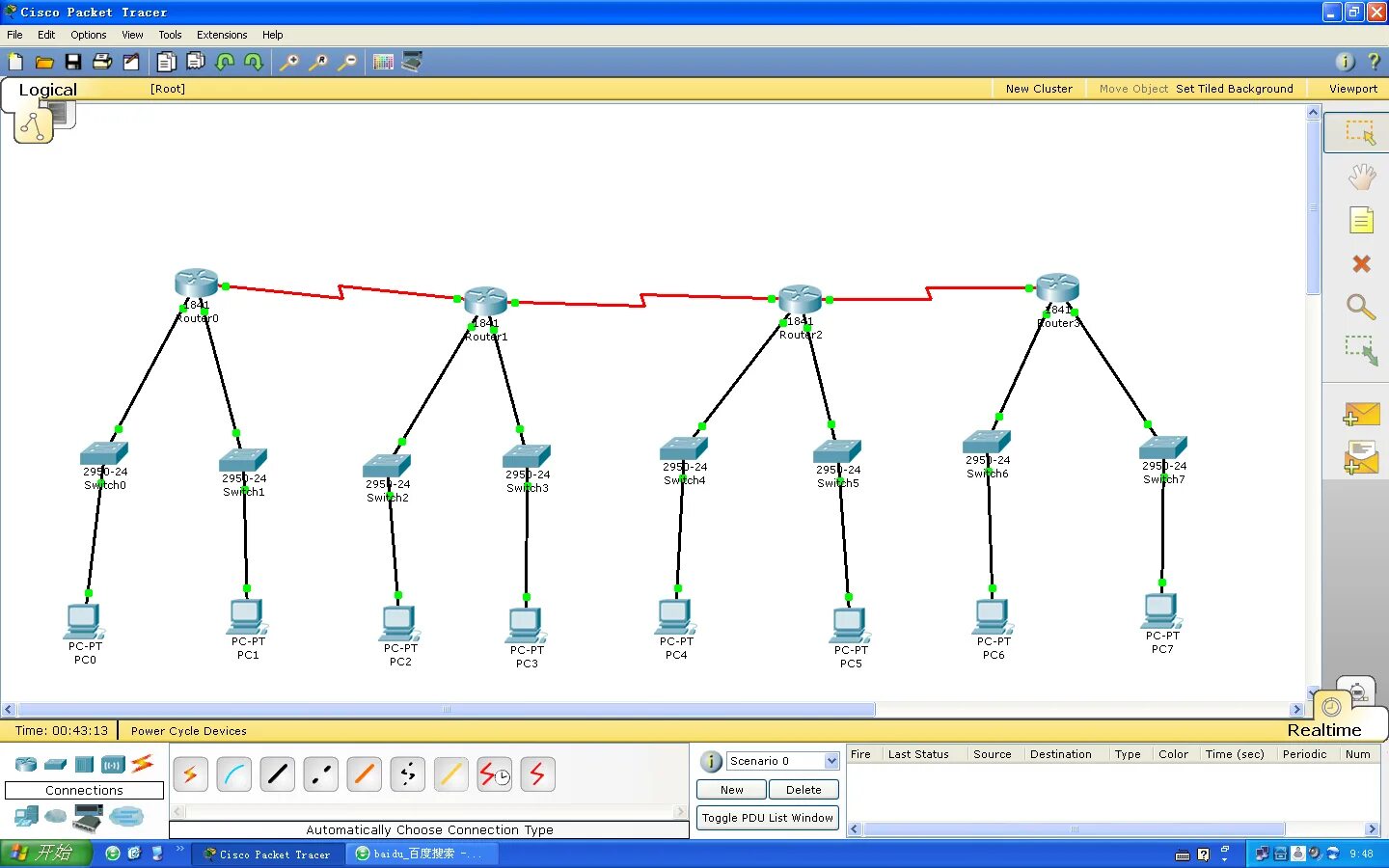Save the network with the floppy disk icon
1389x868 pixels.
pyautogui.click(x=73, y=62)
